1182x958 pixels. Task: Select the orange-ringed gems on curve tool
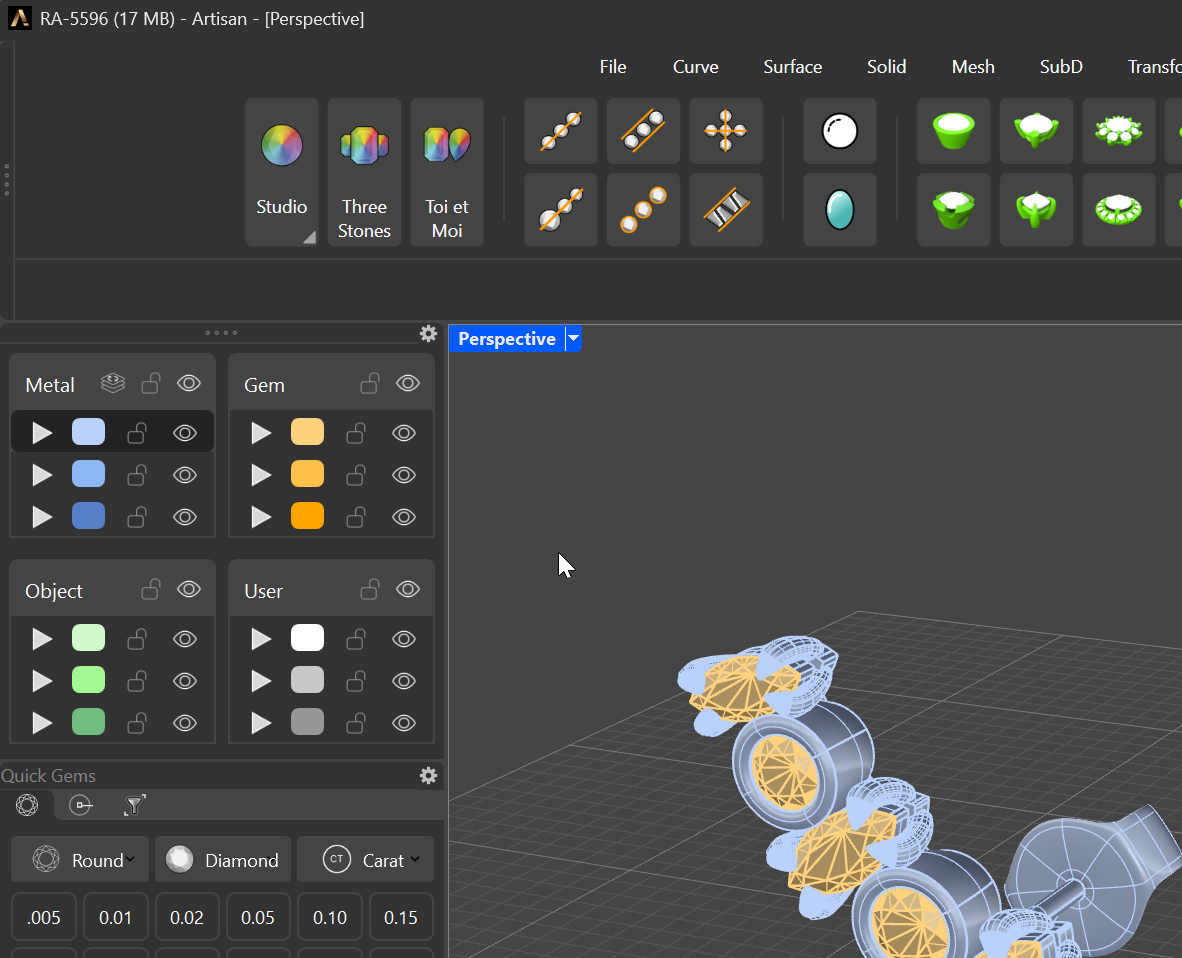click(x=643, y=210)
